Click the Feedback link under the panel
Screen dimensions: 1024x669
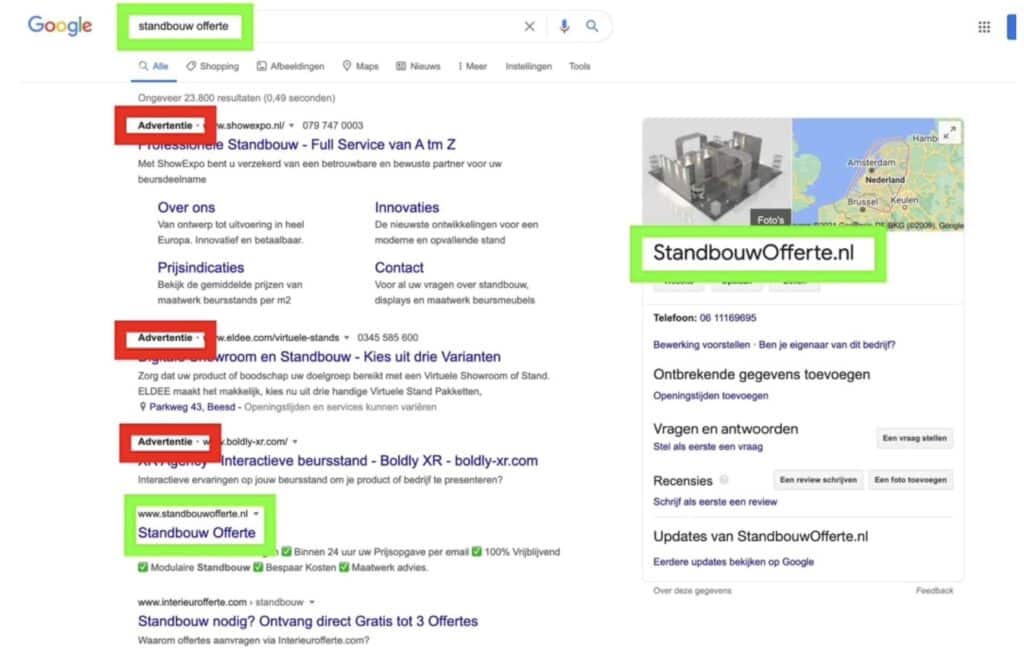935,591
